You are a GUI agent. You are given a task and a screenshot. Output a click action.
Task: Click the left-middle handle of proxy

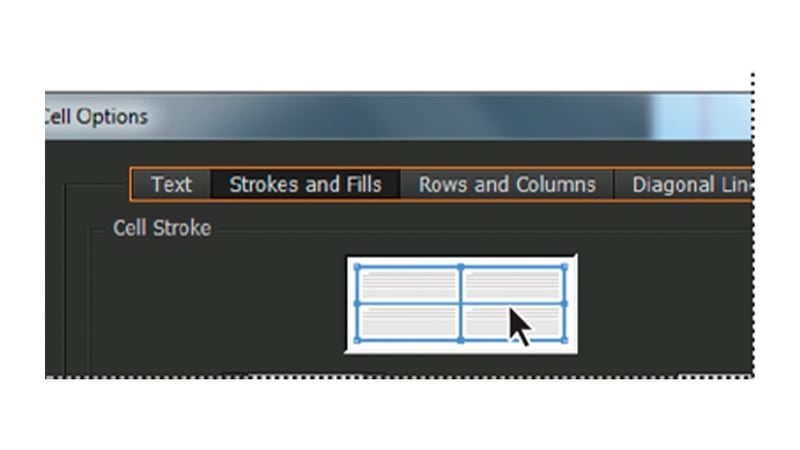click(356, 304)
